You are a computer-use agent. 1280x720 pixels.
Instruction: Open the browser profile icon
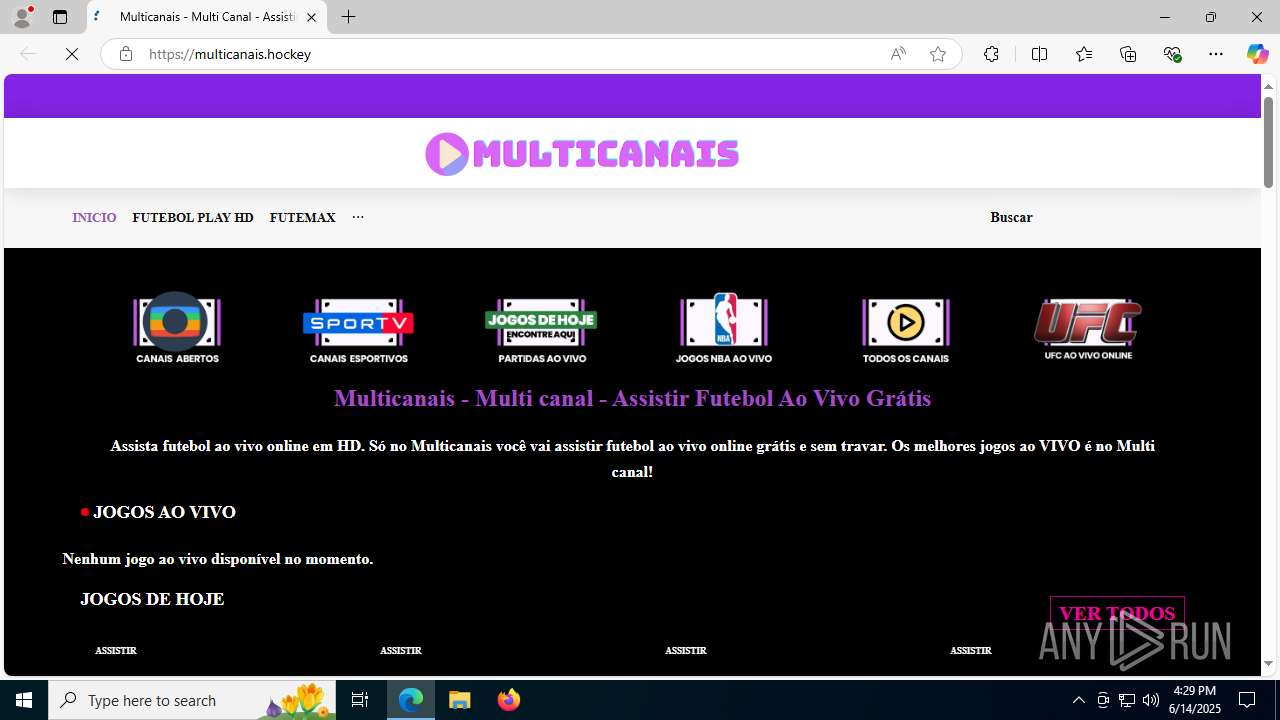(22, 17)
